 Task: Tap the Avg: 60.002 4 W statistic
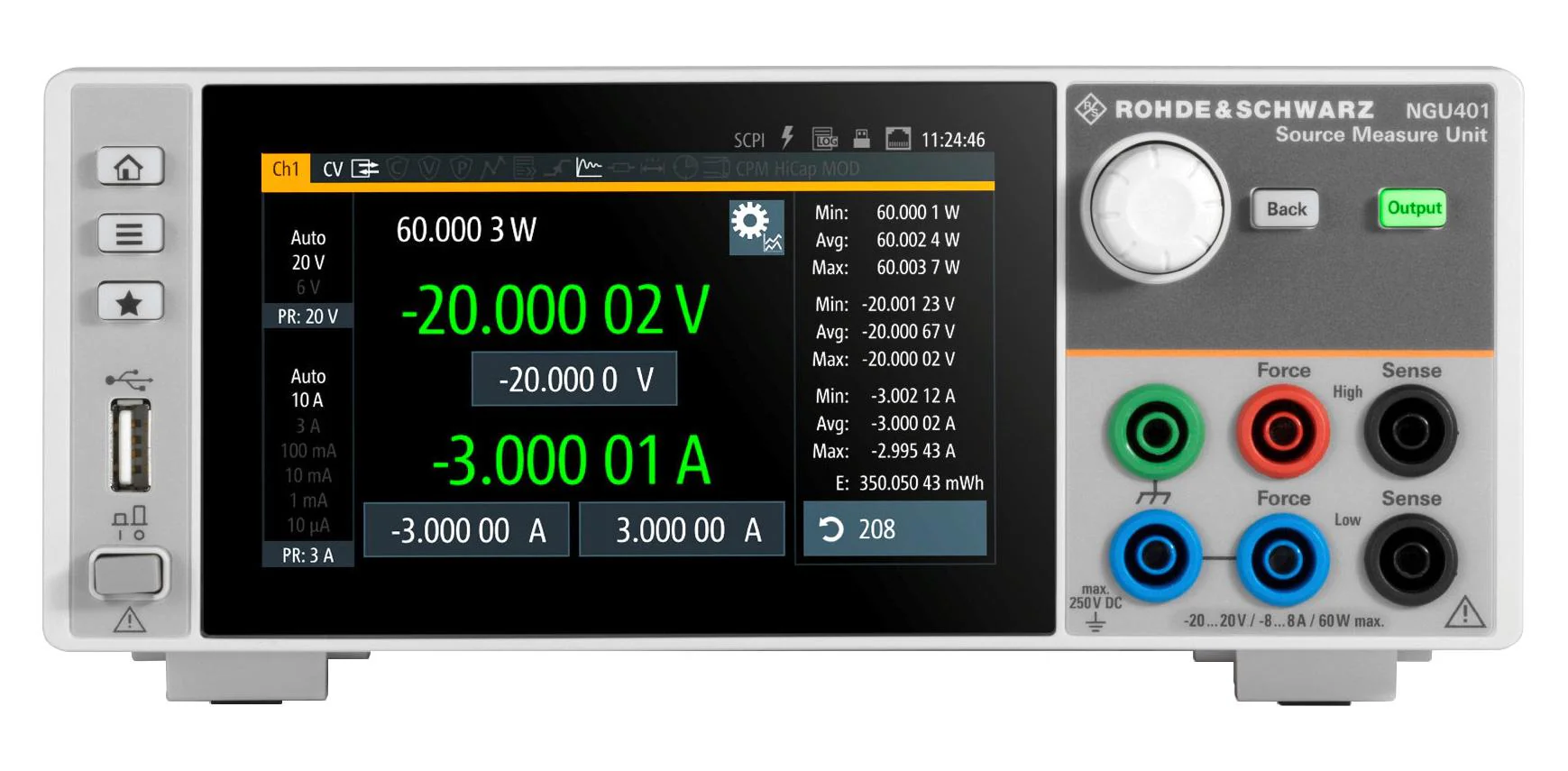[887, 241]
